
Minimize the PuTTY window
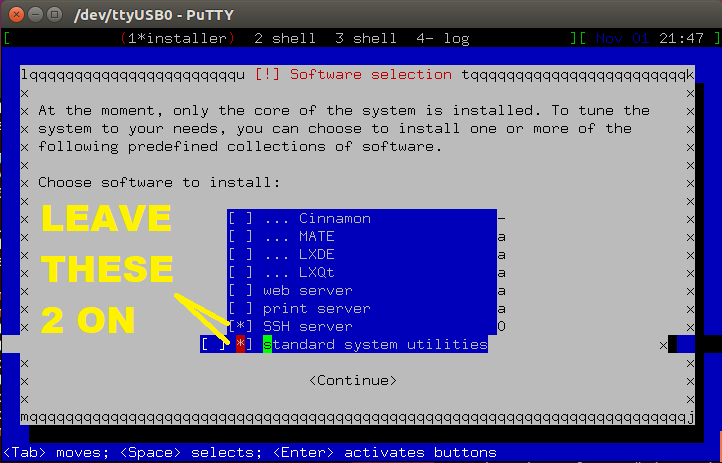click(35, 14)
